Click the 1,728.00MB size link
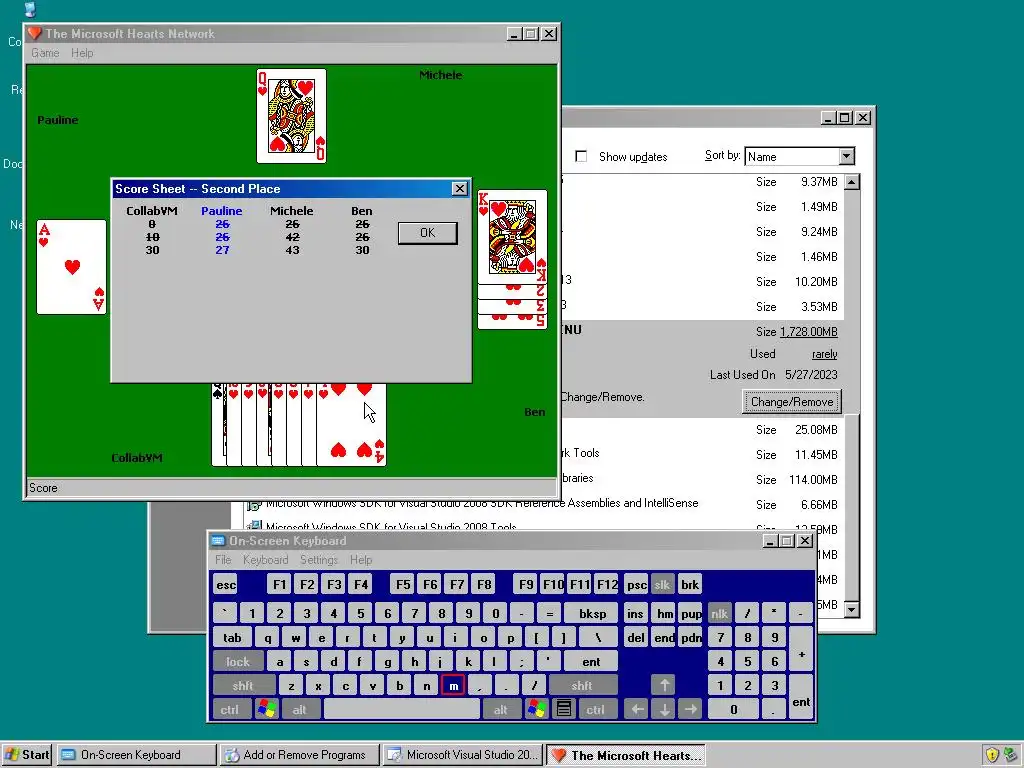This screenshot has width=1024, height=768. (x=808, y=332)
